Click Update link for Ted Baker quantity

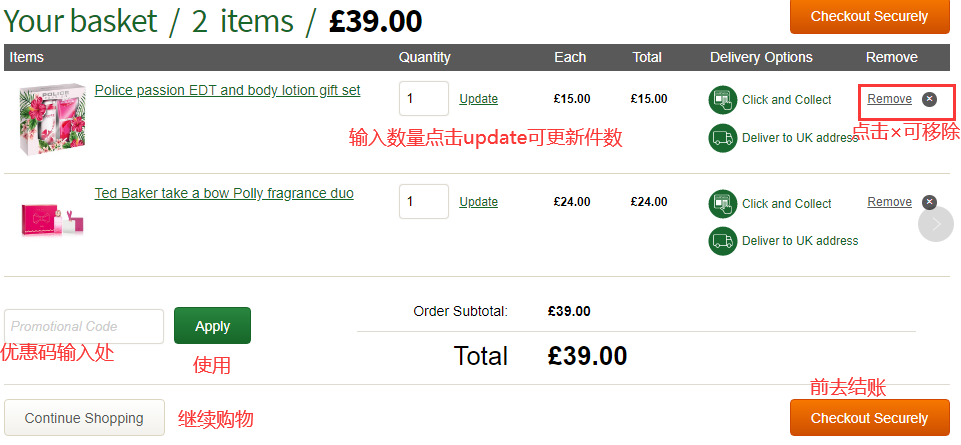pos(478,202)
